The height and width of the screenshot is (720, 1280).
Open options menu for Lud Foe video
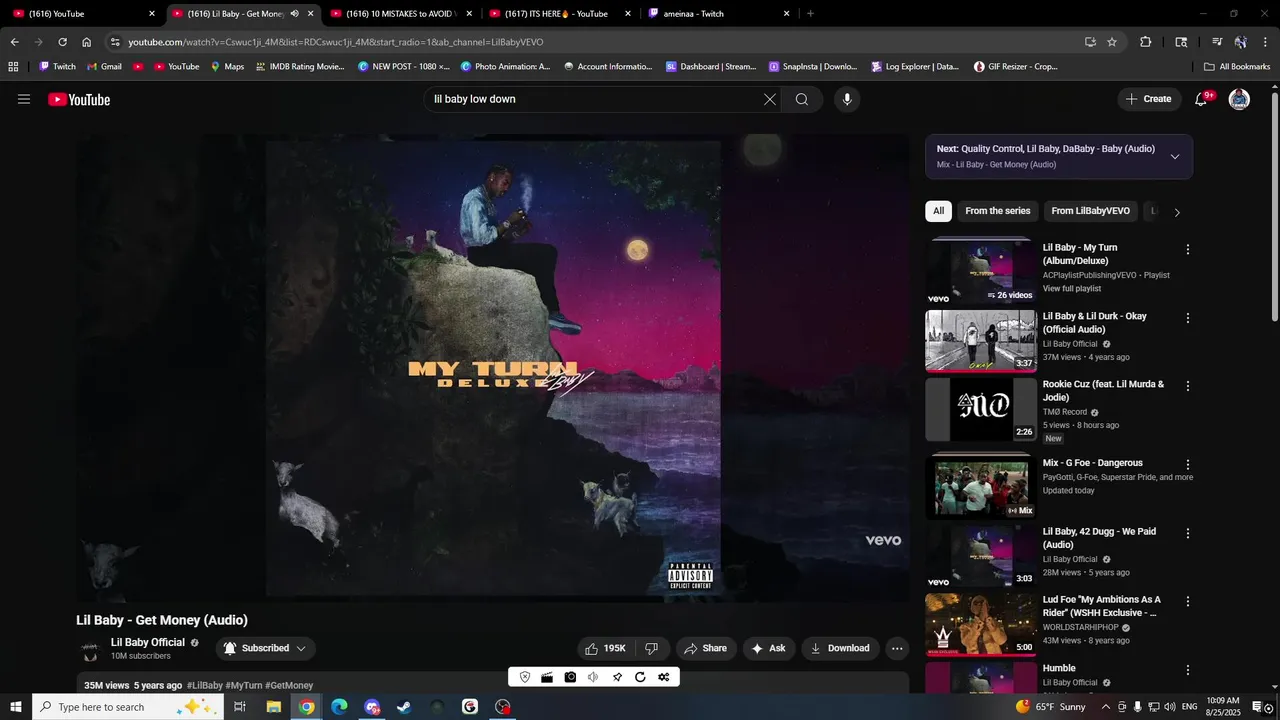point(1188,602)
